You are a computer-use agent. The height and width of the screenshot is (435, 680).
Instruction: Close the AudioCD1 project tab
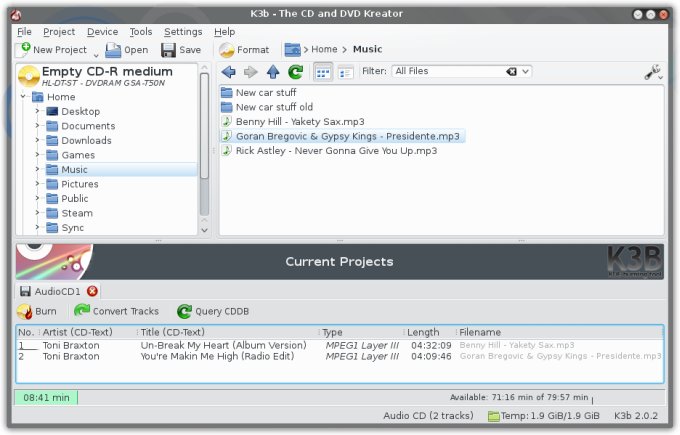coord(92,291)
